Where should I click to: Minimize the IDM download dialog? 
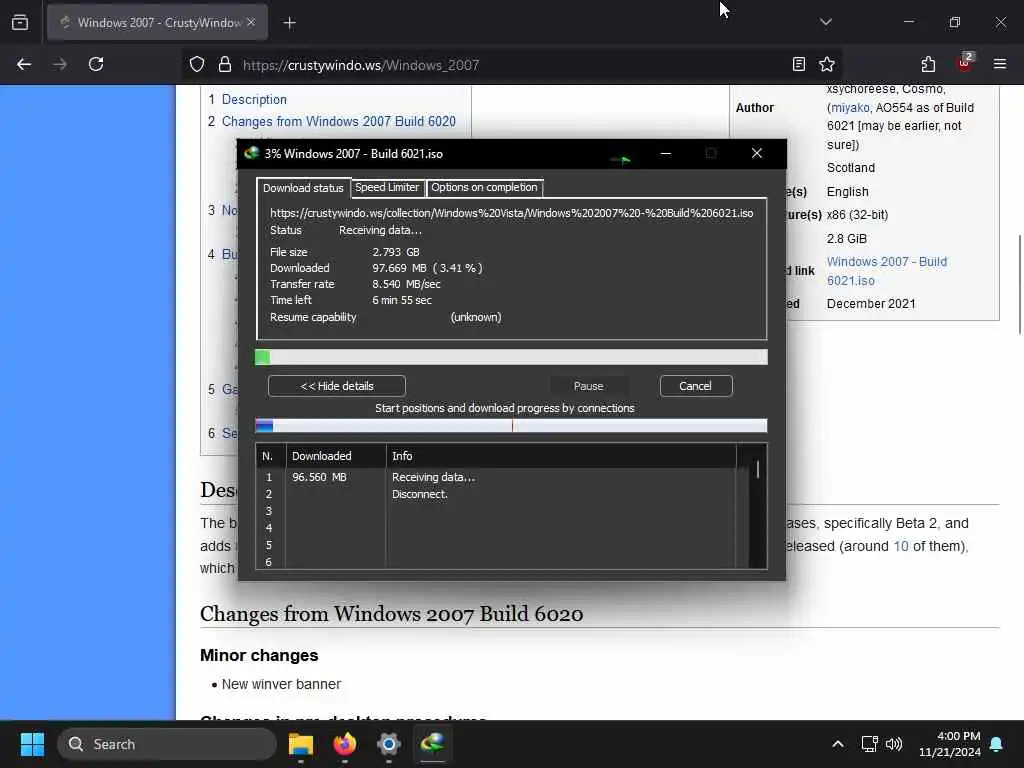[x=665, y=153]
